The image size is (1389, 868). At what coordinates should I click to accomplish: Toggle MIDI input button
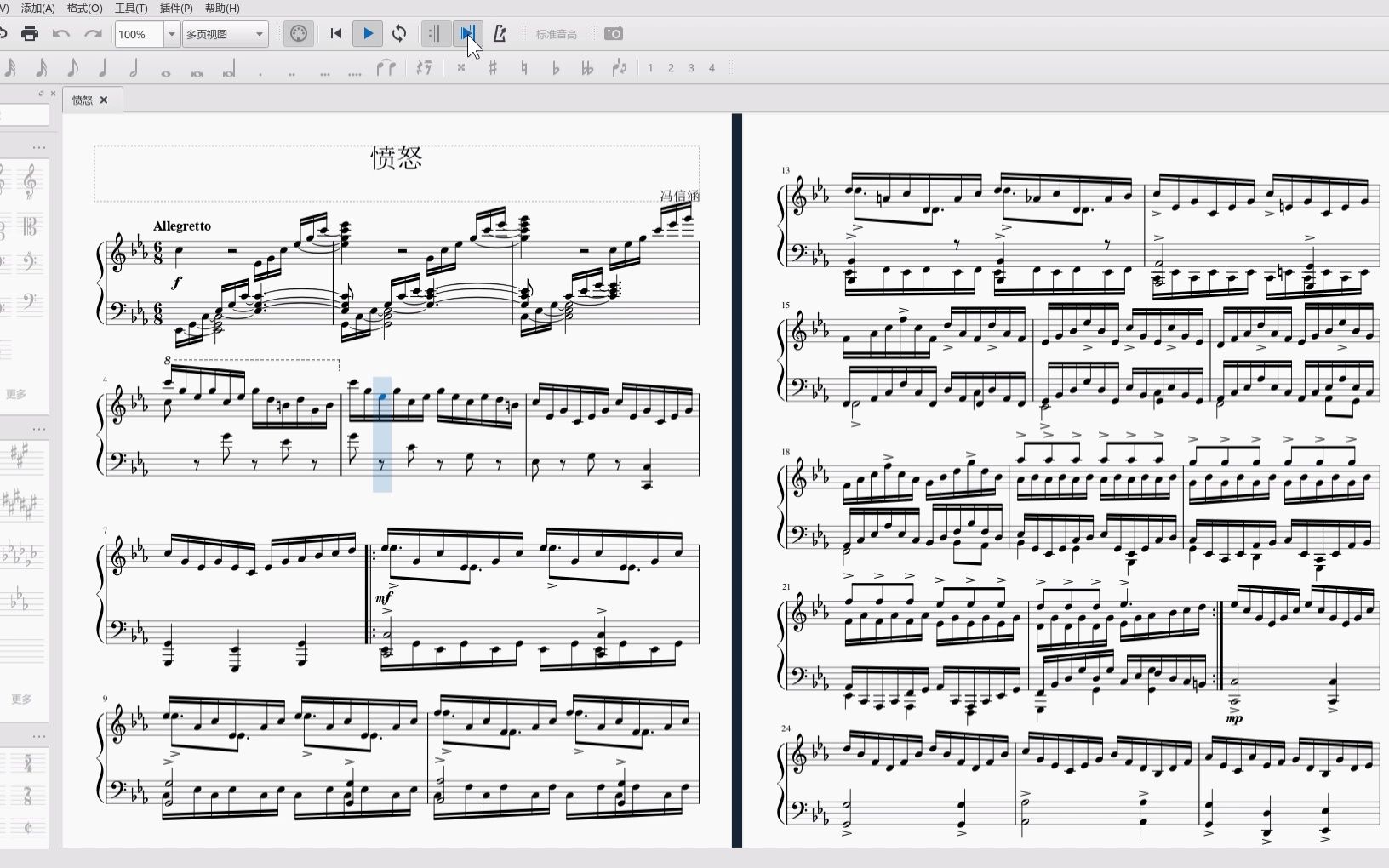click(x=299, y=34)
